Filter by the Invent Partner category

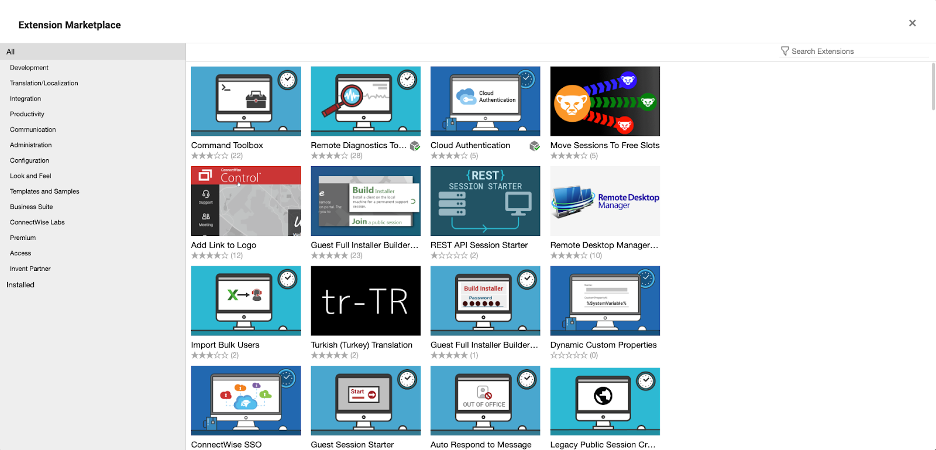(30, 269)
